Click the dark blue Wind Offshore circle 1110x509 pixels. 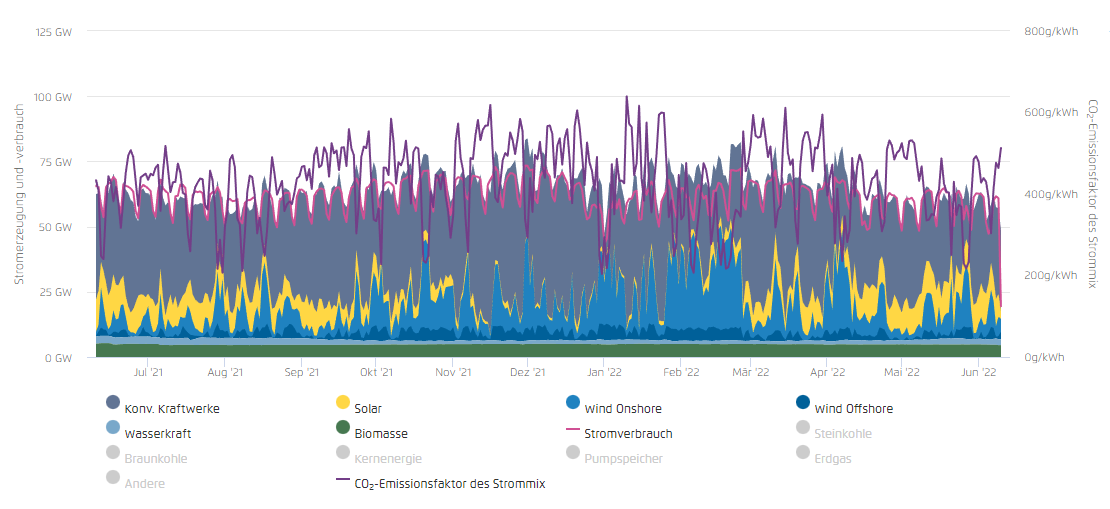tap(803, 403)
